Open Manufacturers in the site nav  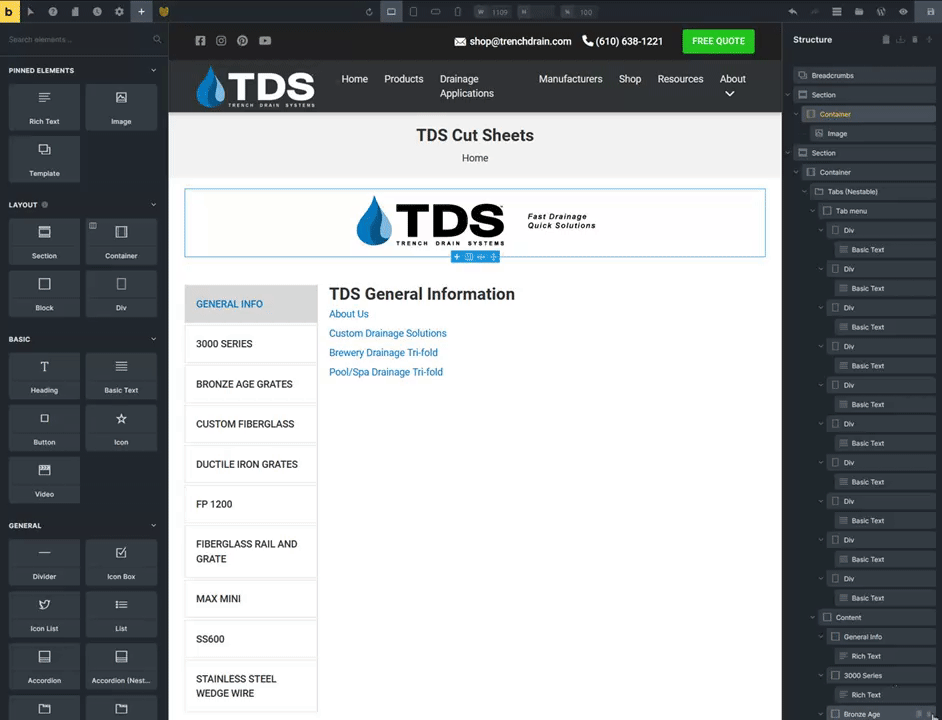click(x=570, y=79)
